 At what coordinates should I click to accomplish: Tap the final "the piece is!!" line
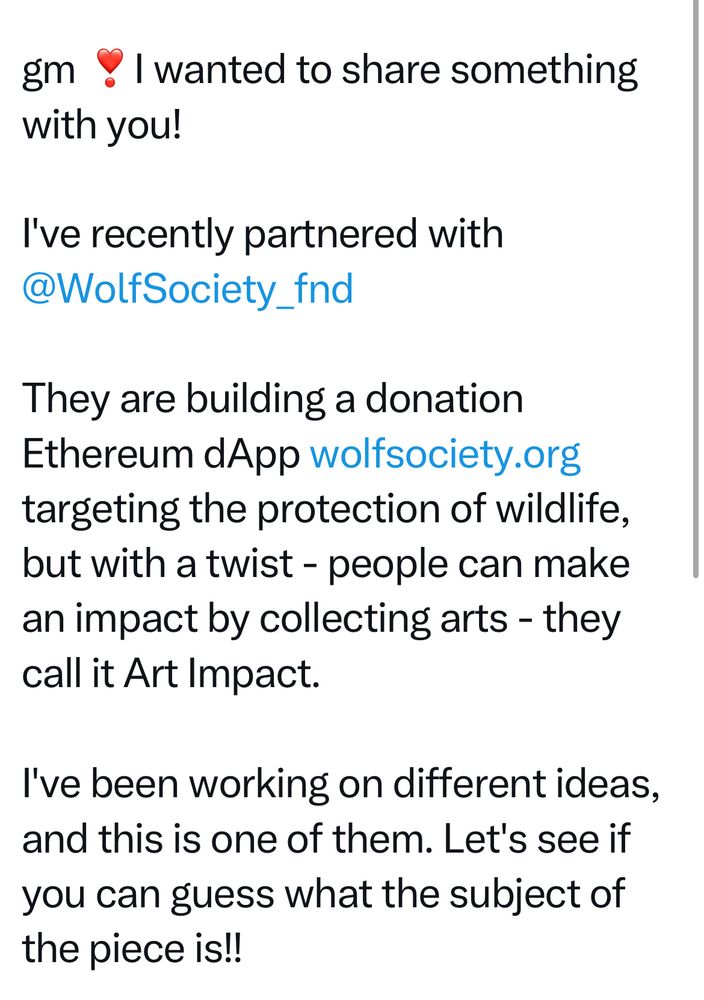(x=132, y=949)
